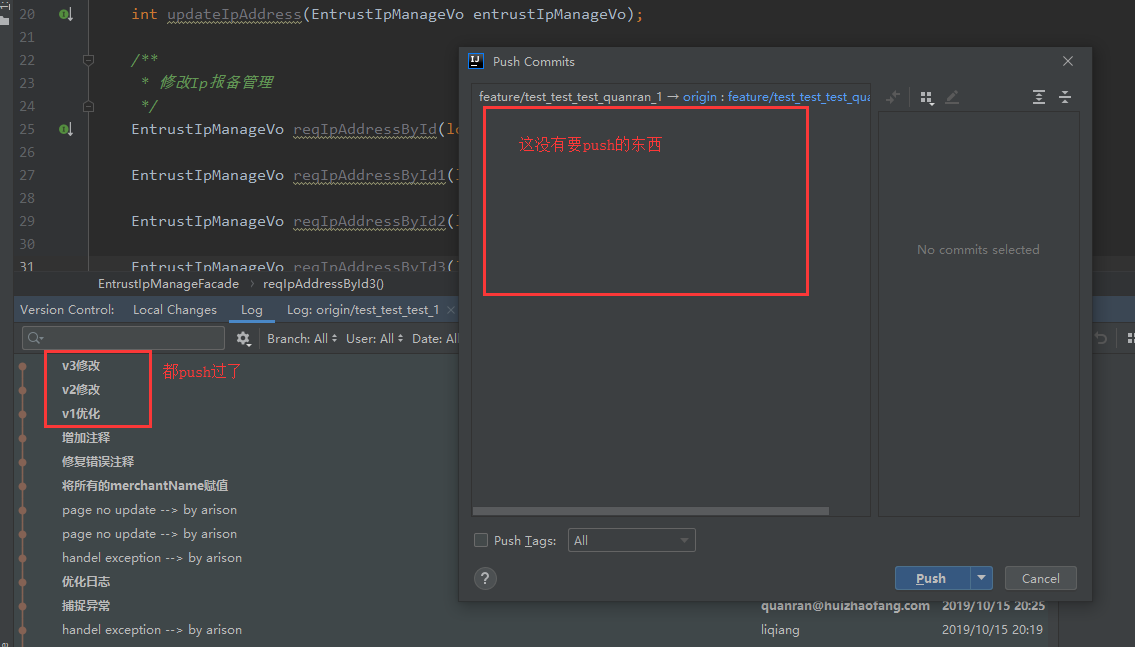Click the Cancel button
The image size is (1135, 647).
click(1040, 578)
